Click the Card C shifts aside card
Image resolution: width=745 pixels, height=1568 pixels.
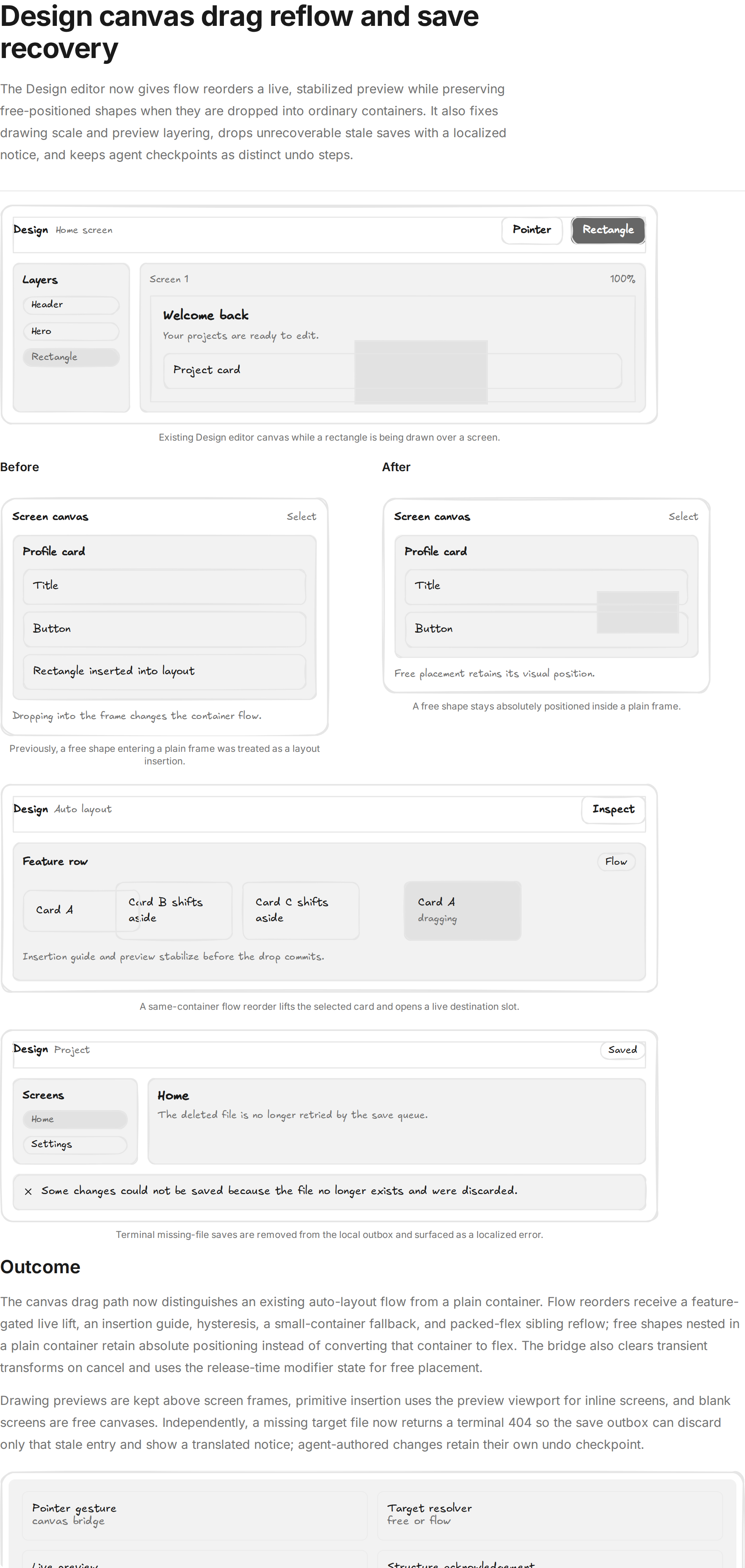[301, 911]
